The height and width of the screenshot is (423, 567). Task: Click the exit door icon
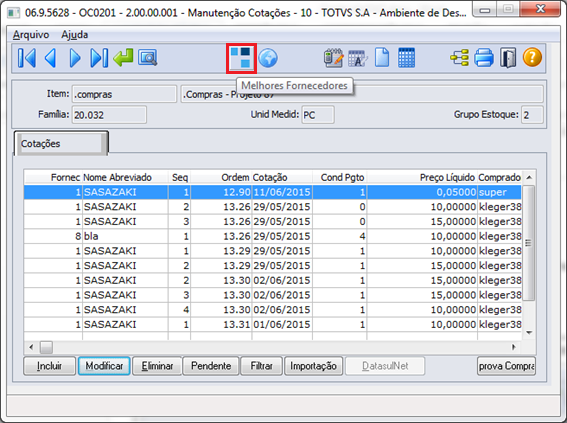click(x=508, y=58)
